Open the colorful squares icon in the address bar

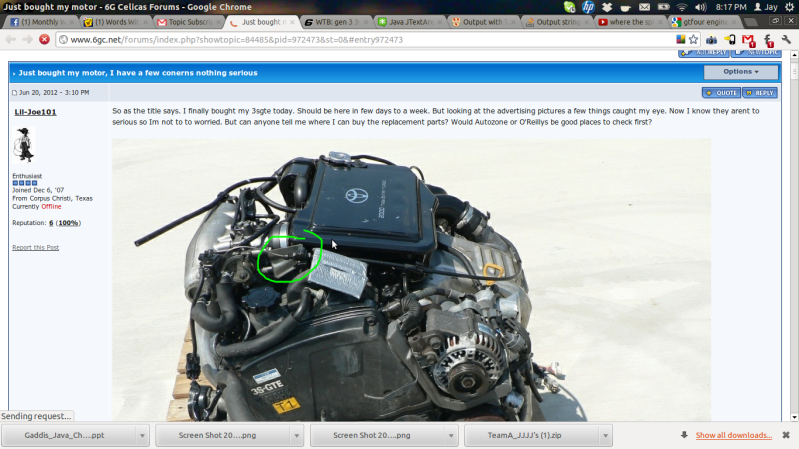coord(680,39)
